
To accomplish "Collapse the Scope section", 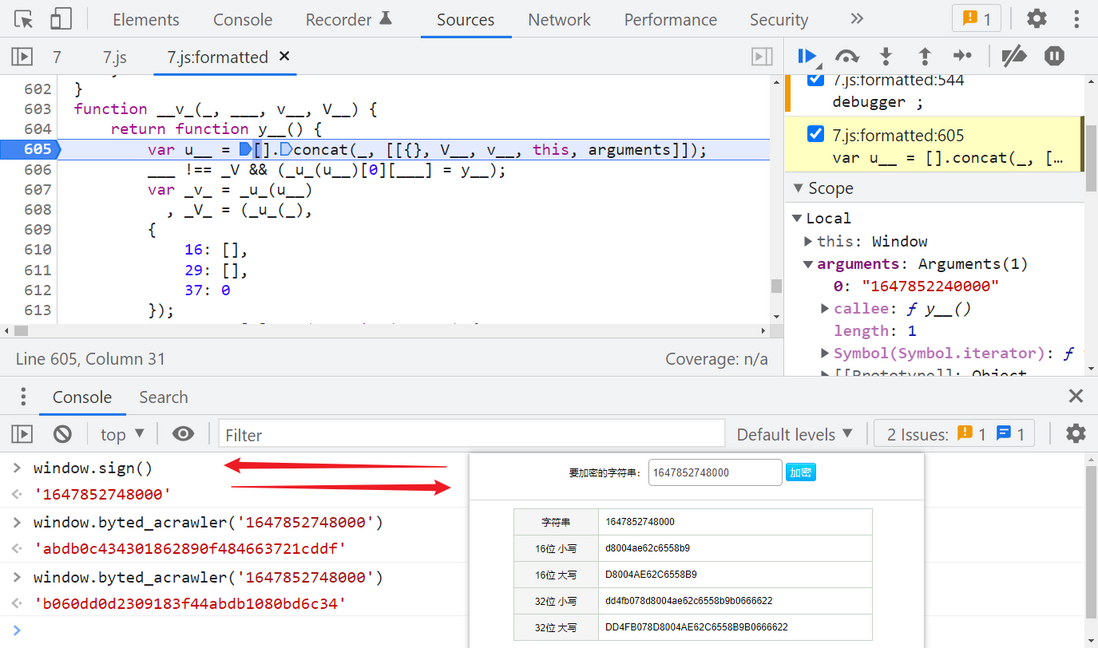I will (798, 188).
